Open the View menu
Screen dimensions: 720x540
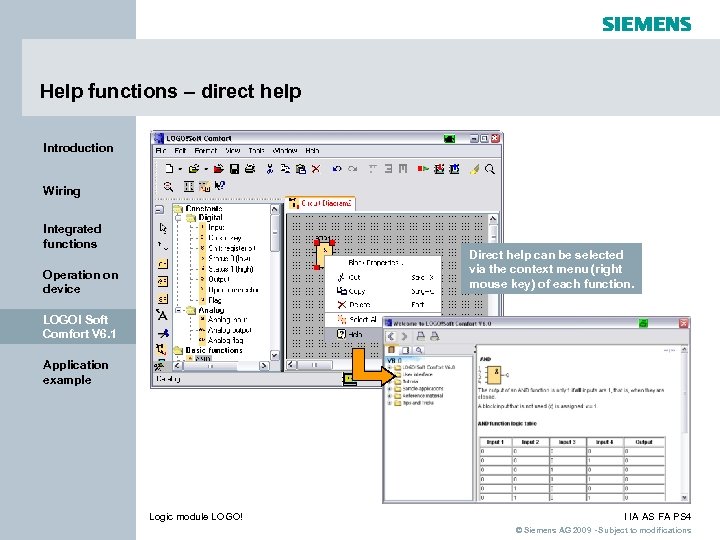click(232, 150)
